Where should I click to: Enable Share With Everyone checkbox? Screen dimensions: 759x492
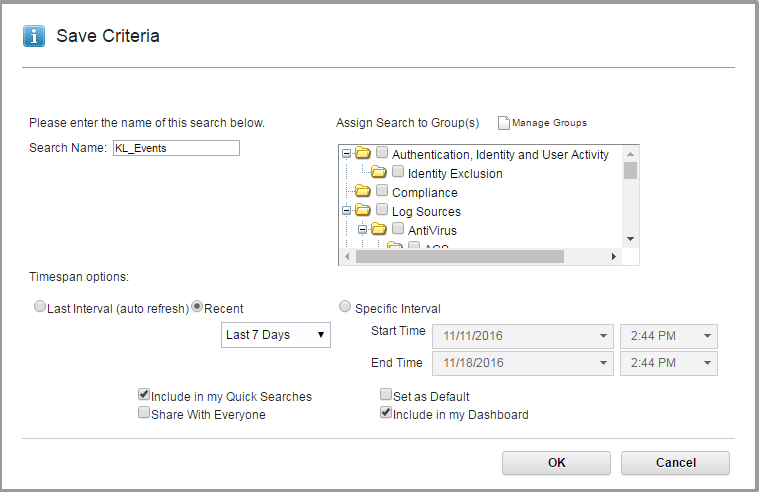(144, 413)
